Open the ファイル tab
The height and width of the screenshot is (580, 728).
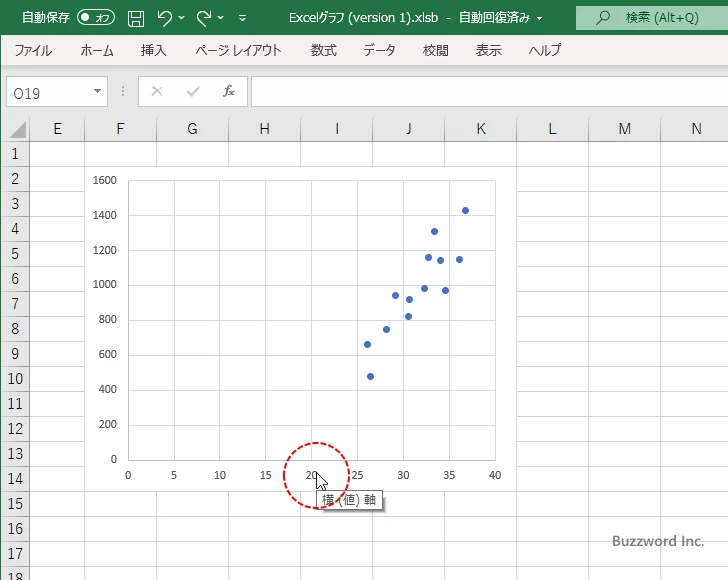(33, 50)
